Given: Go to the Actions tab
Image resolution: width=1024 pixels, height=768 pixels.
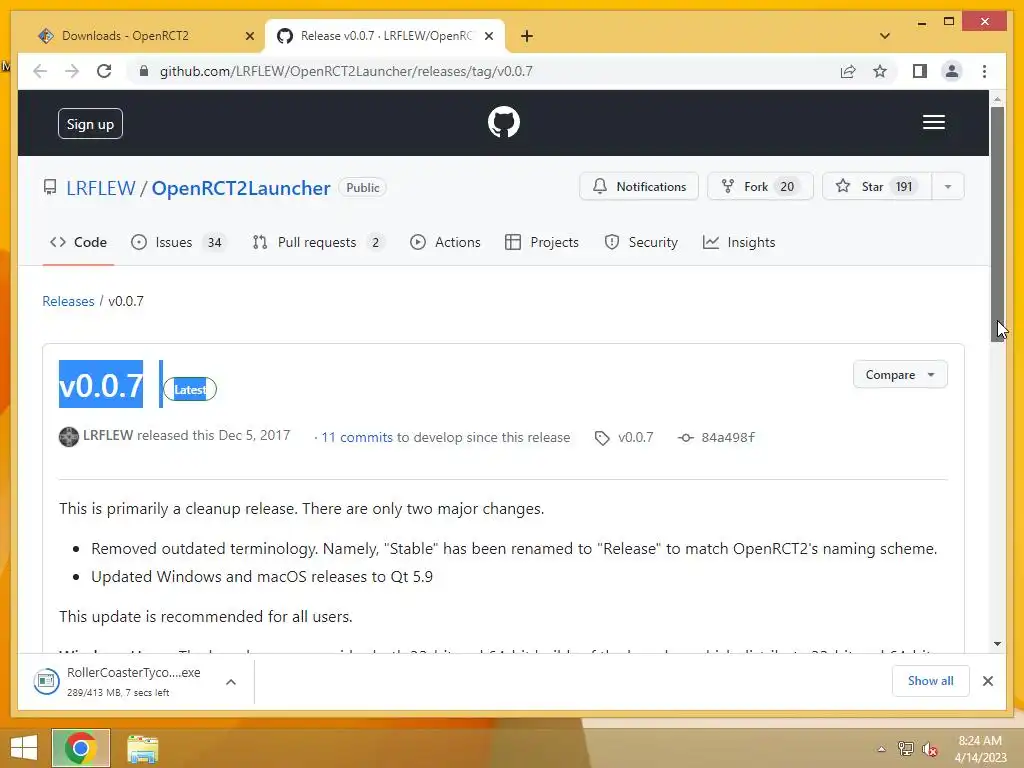Looking at the screenshot, I should pyautogui.click(x=445, y=242).
